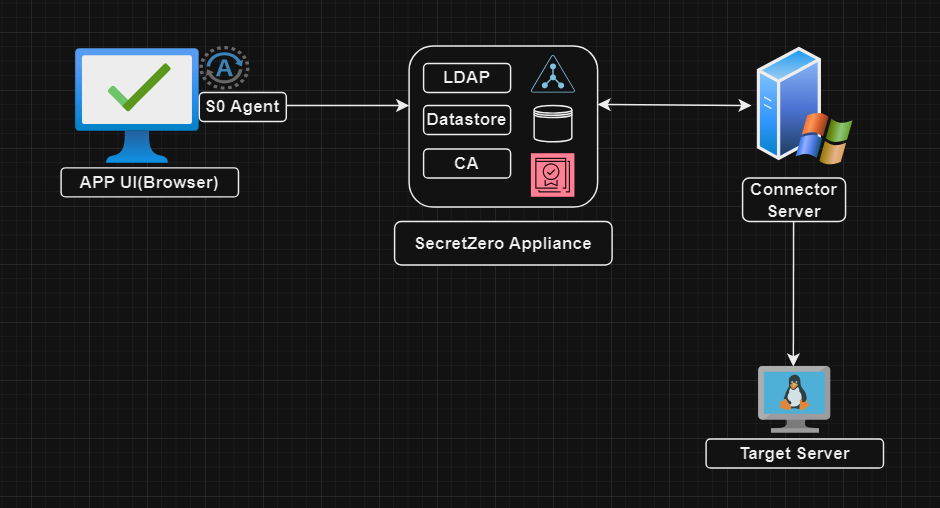Image resolution: width=940 pixels, height=508 pixels.
Task: Click the pink CA certificate icon
Action: pos(553,175)
